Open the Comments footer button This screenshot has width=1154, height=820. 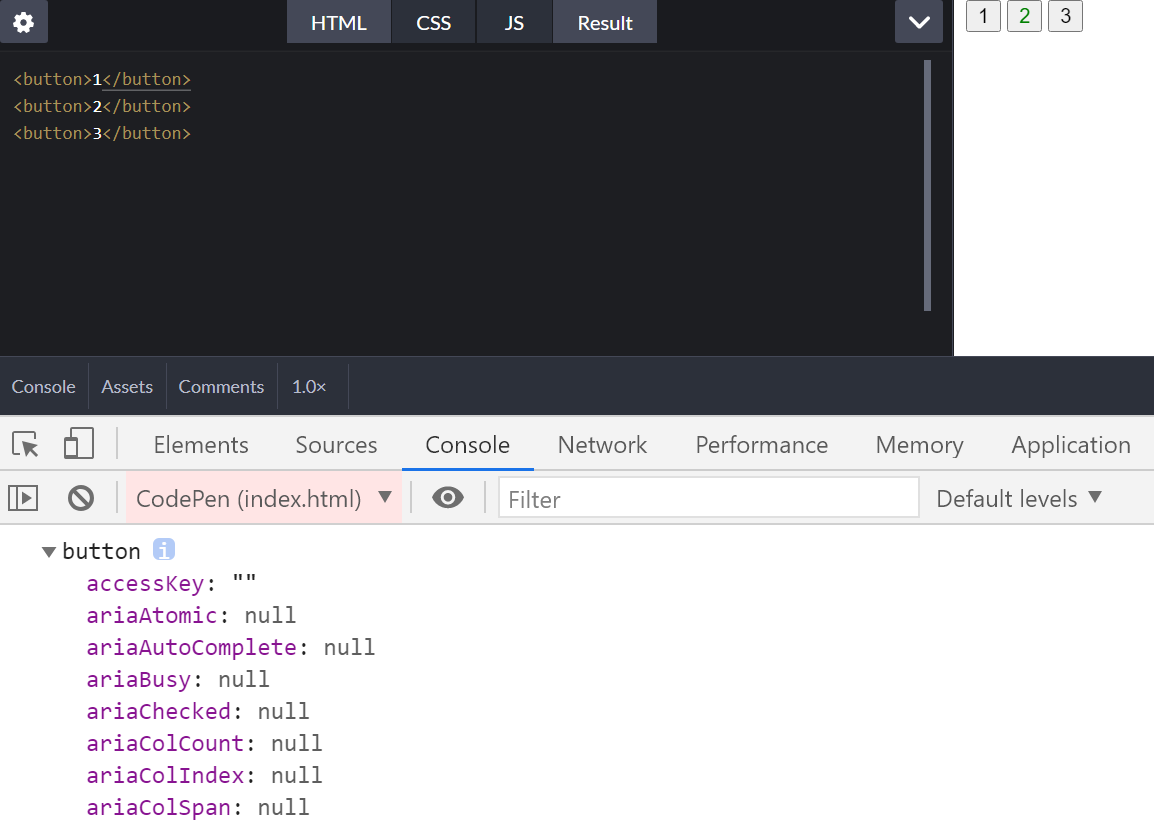click(x=221, y=386)
